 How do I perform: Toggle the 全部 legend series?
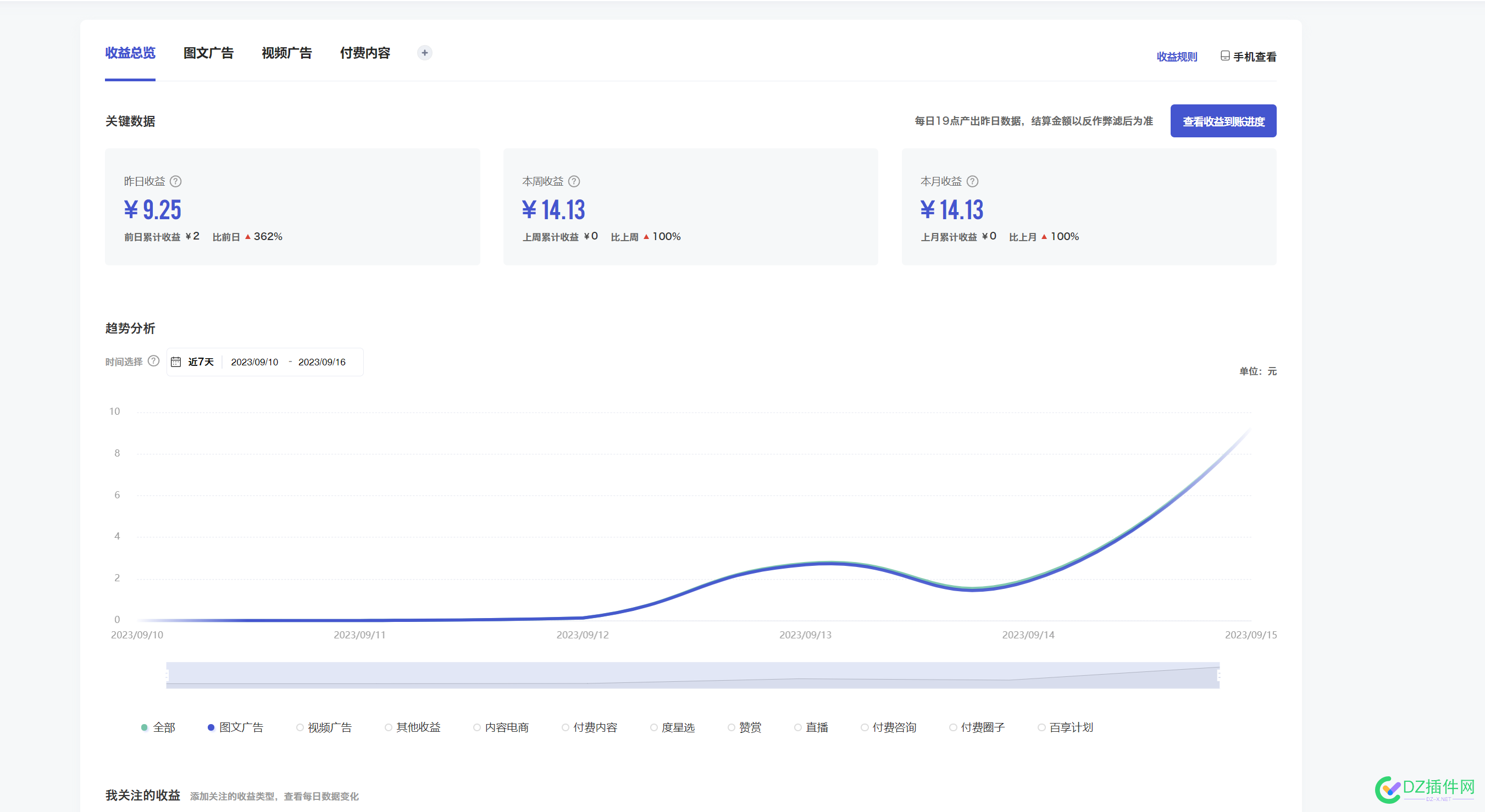(158, 727)
